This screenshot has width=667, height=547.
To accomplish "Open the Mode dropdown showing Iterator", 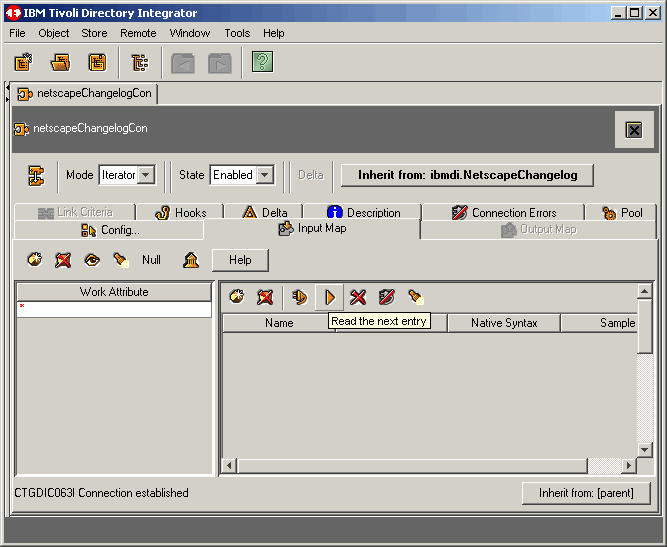I will tap(146, 175).
